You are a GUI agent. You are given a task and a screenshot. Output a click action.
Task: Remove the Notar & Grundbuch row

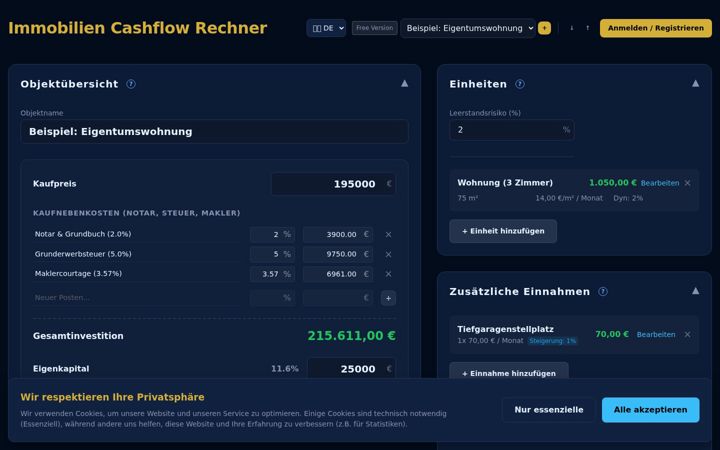point(388,235)
